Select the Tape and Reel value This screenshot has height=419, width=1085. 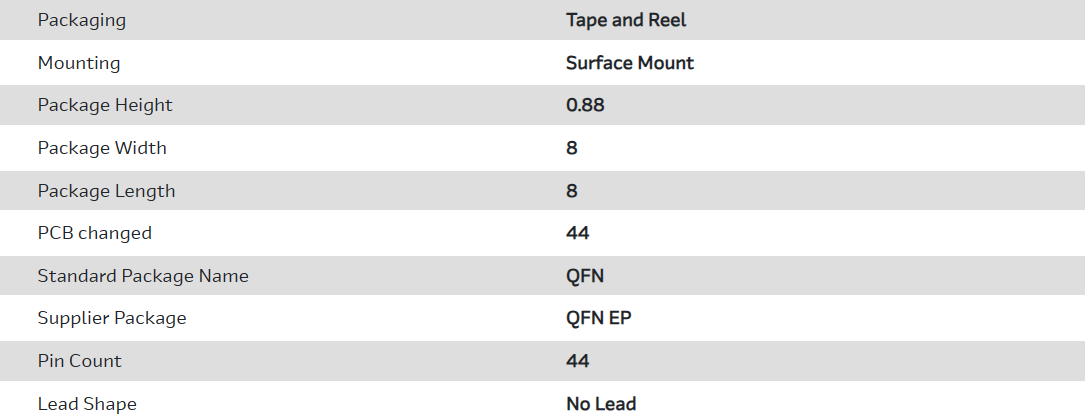pyautogui.click(x=626, y=20)
